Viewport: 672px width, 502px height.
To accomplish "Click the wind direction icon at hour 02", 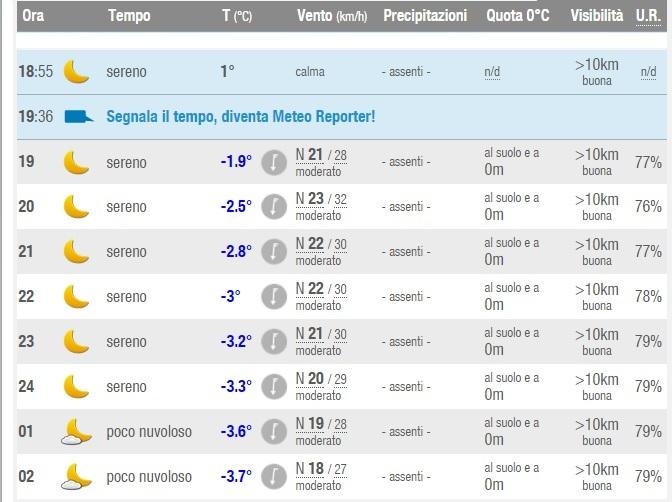I will coord(274,477).
